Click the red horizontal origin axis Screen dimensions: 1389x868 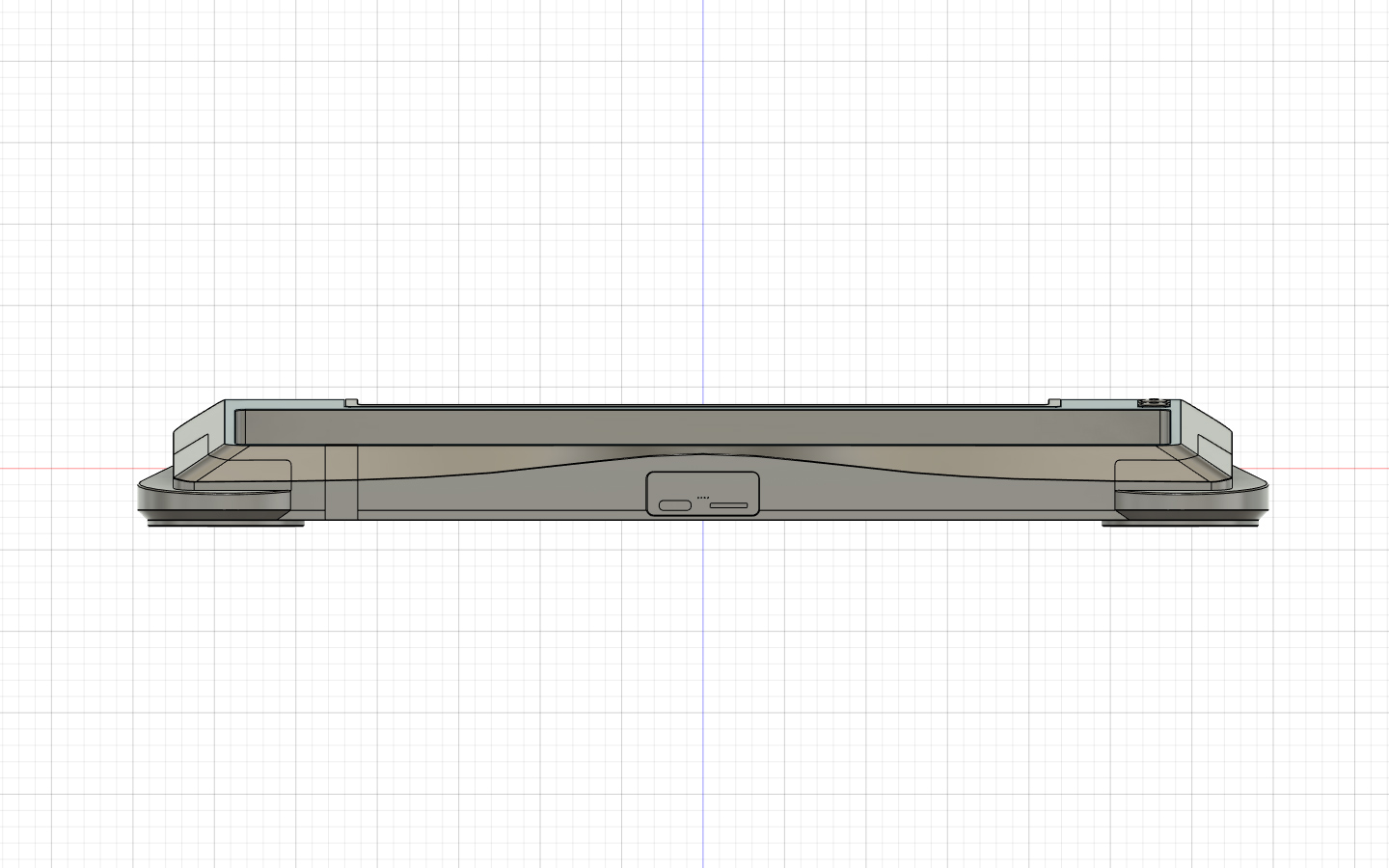pos(77,470)
